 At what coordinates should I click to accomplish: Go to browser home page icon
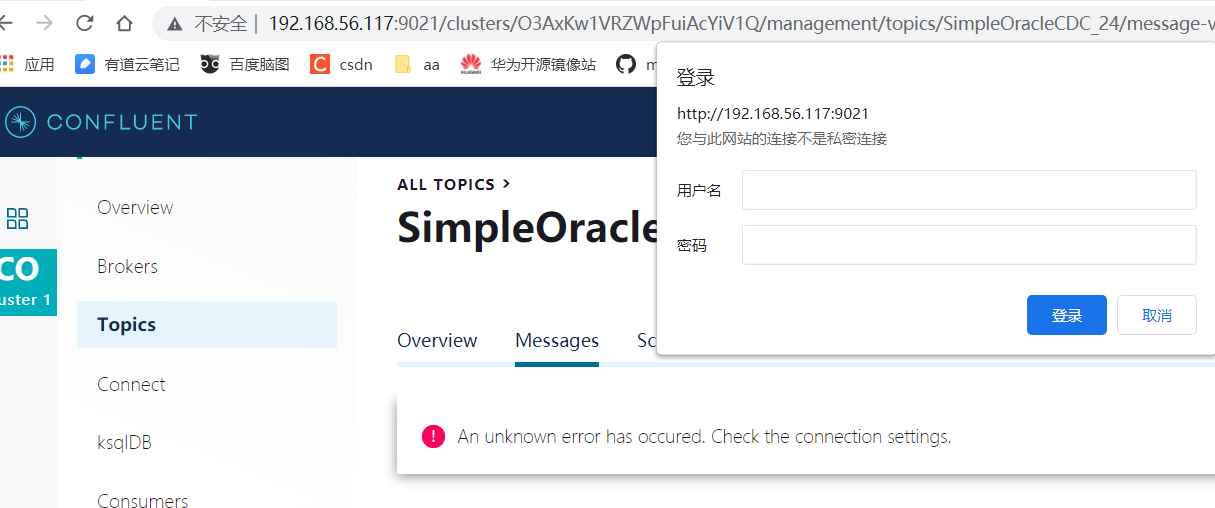pos(124,23)
